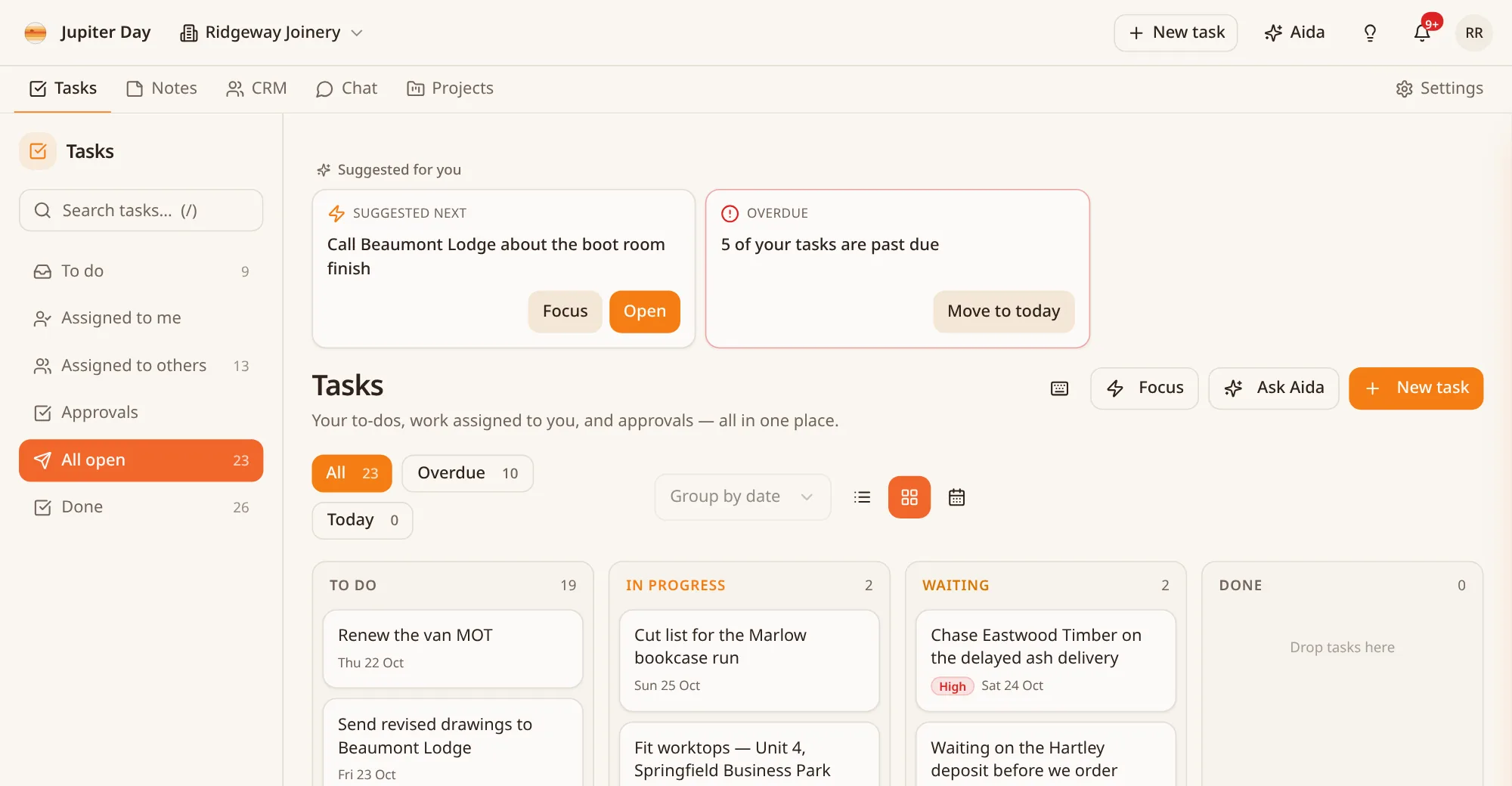Click the Jupiter Day logo icon
The width and height of the screenshot is (1512, 786).
(36, 32)
